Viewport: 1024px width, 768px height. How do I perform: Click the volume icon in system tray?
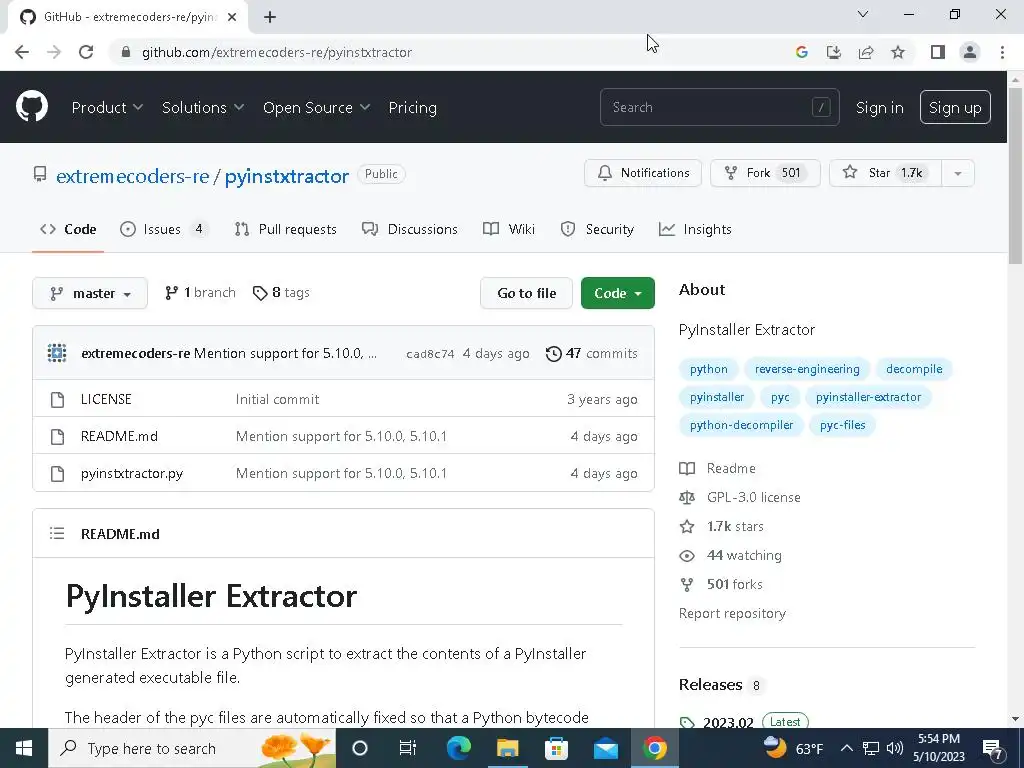click(x=895, y=748)
